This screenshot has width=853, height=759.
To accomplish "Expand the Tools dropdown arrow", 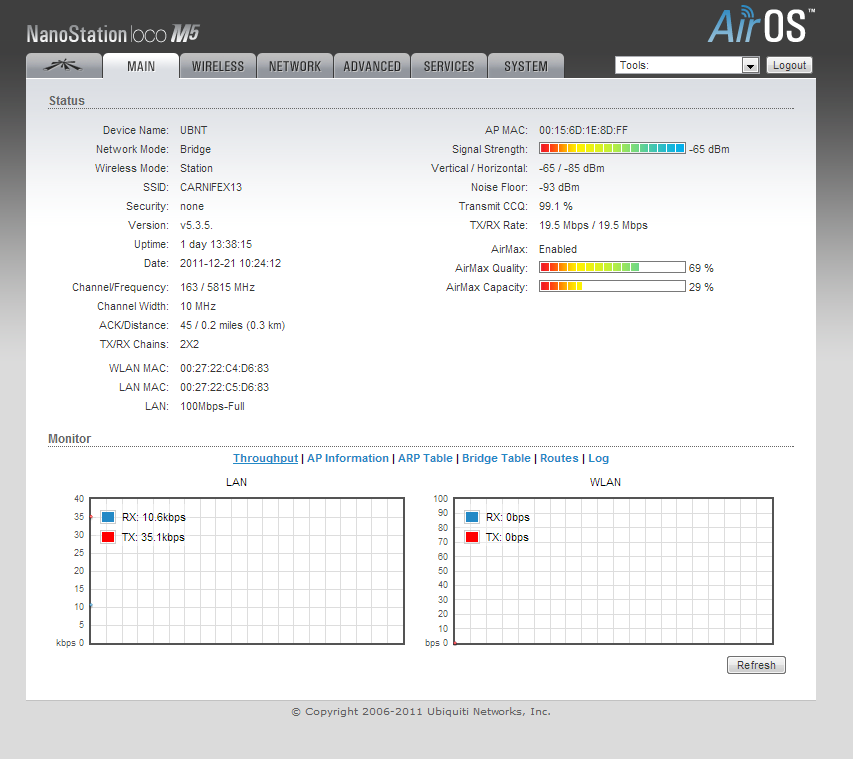I will tap(750, 66).
